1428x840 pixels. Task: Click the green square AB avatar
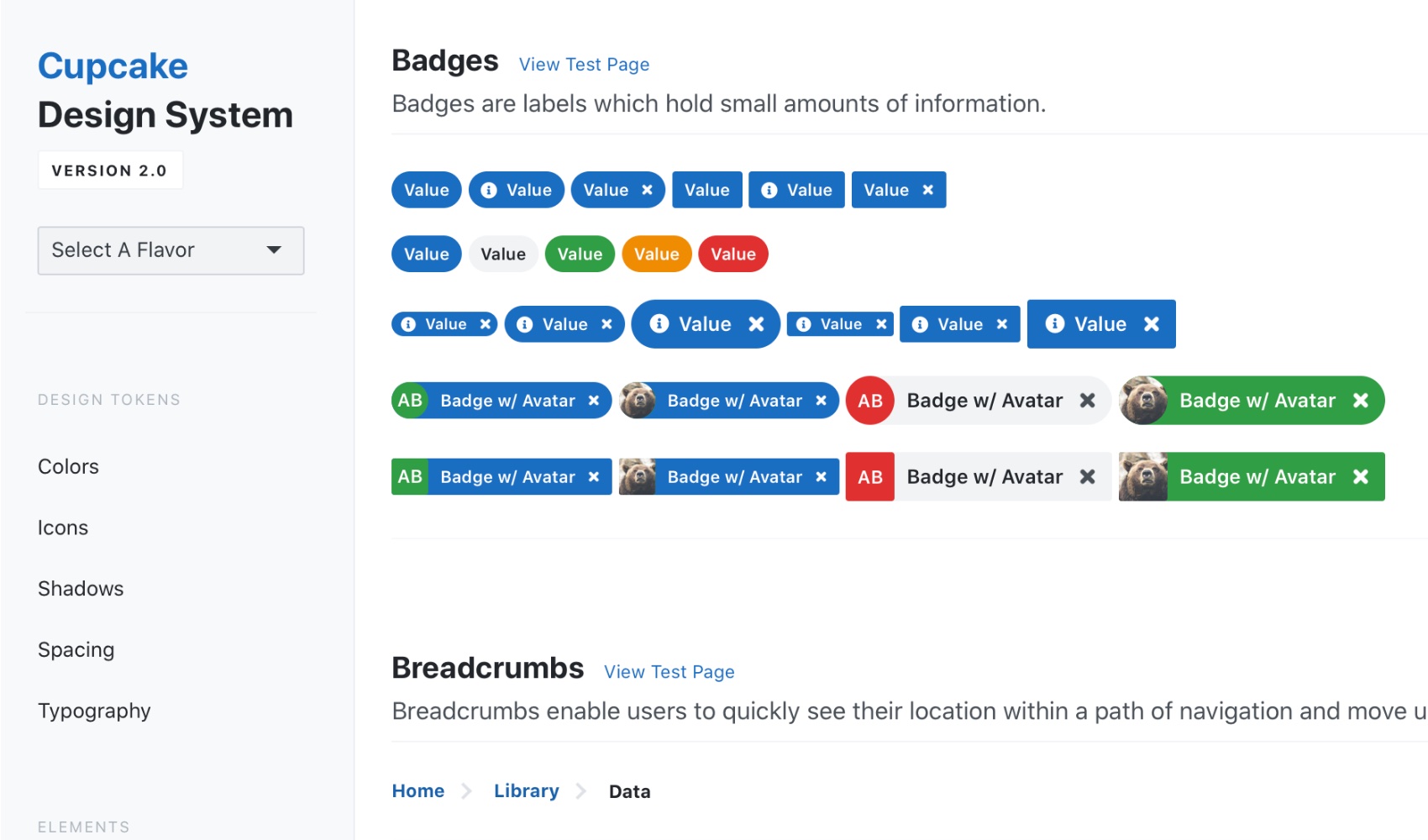(410, 477)
